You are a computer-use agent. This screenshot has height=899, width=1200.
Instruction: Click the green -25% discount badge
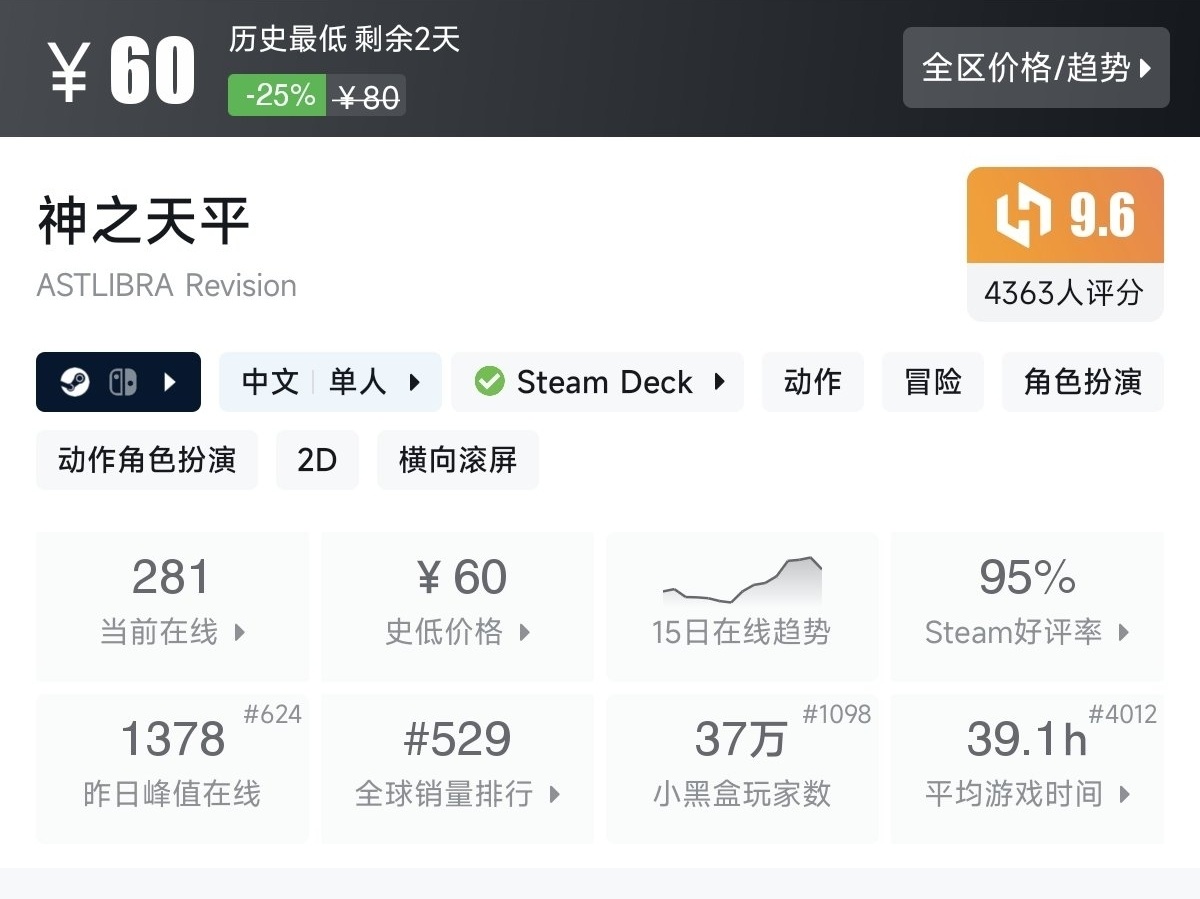[277, 95]
